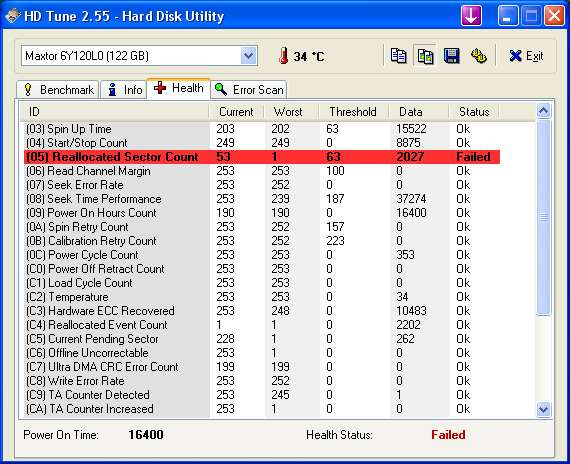Select the Health tab

click(178, 88)
